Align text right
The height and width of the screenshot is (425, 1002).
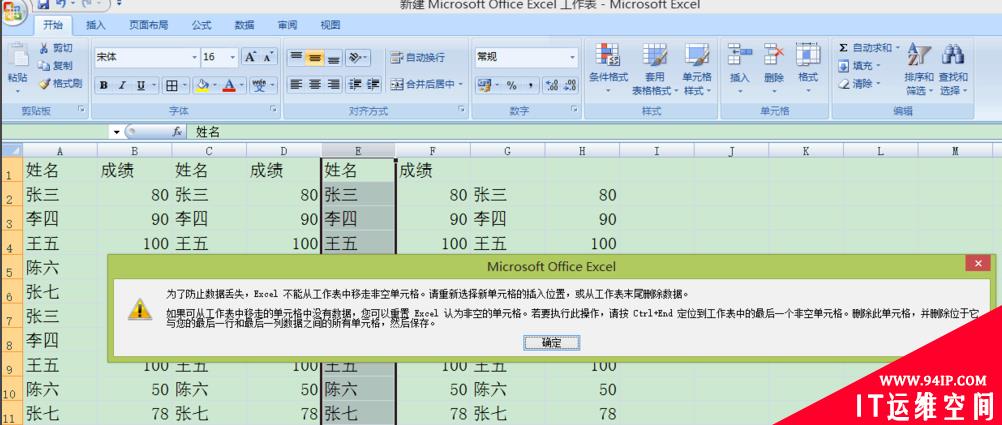[334, 84]
